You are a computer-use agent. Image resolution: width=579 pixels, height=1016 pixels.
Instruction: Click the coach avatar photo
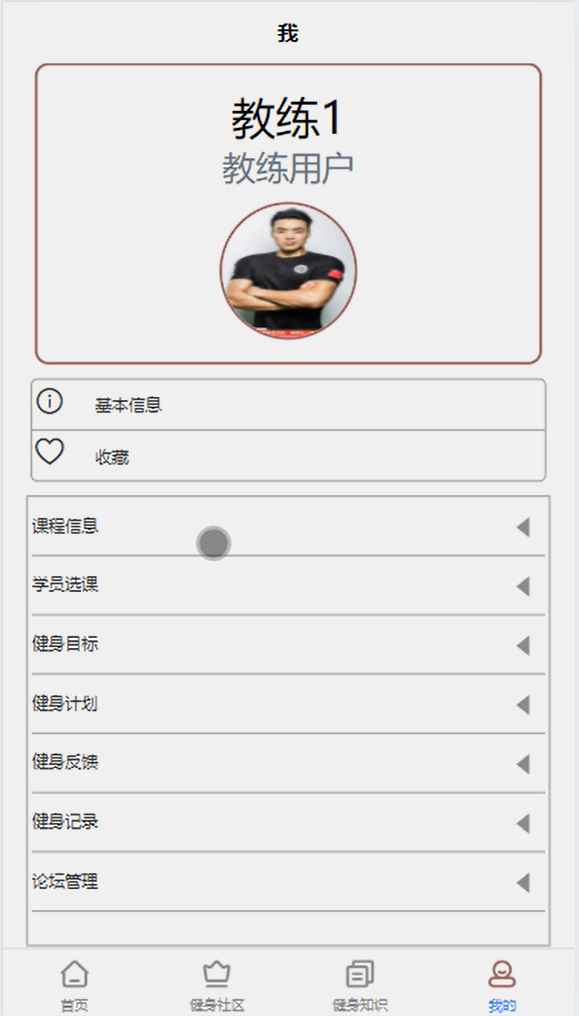(288, 271)
